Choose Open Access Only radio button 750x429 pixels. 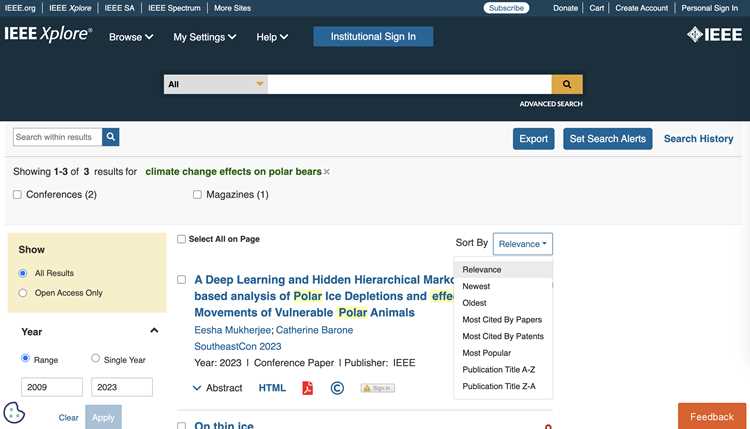(22, 293)
